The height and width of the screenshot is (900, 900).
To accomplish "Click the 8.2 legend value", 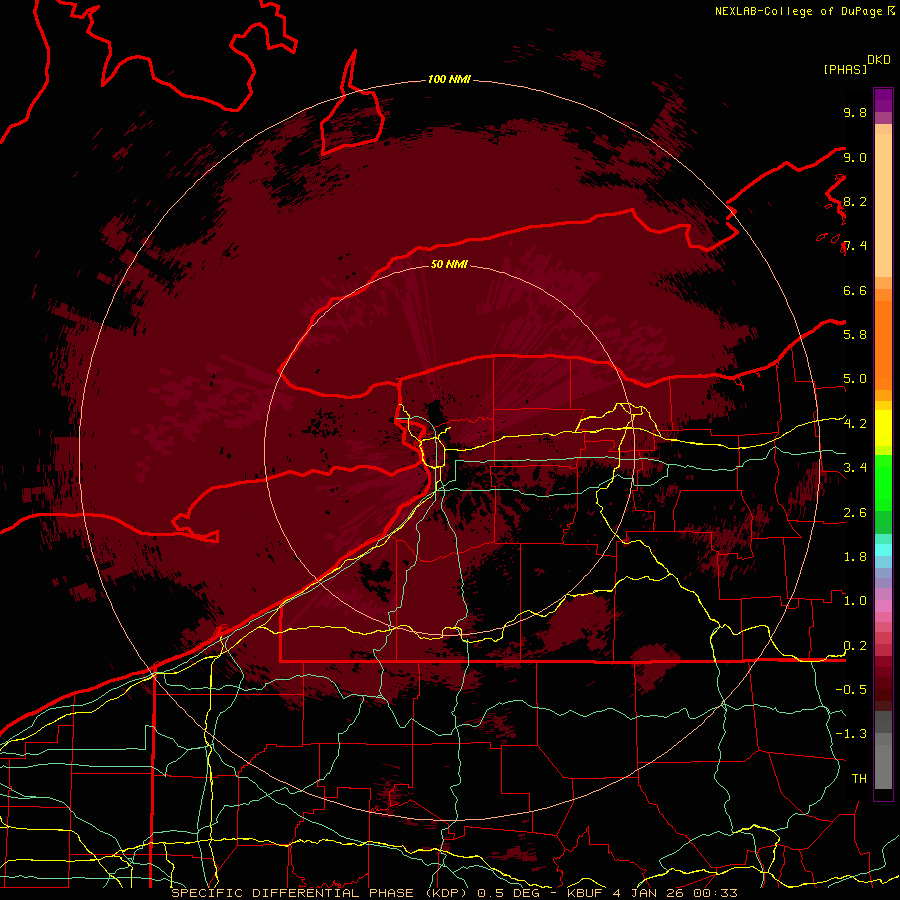I will (x=855, y=201).
